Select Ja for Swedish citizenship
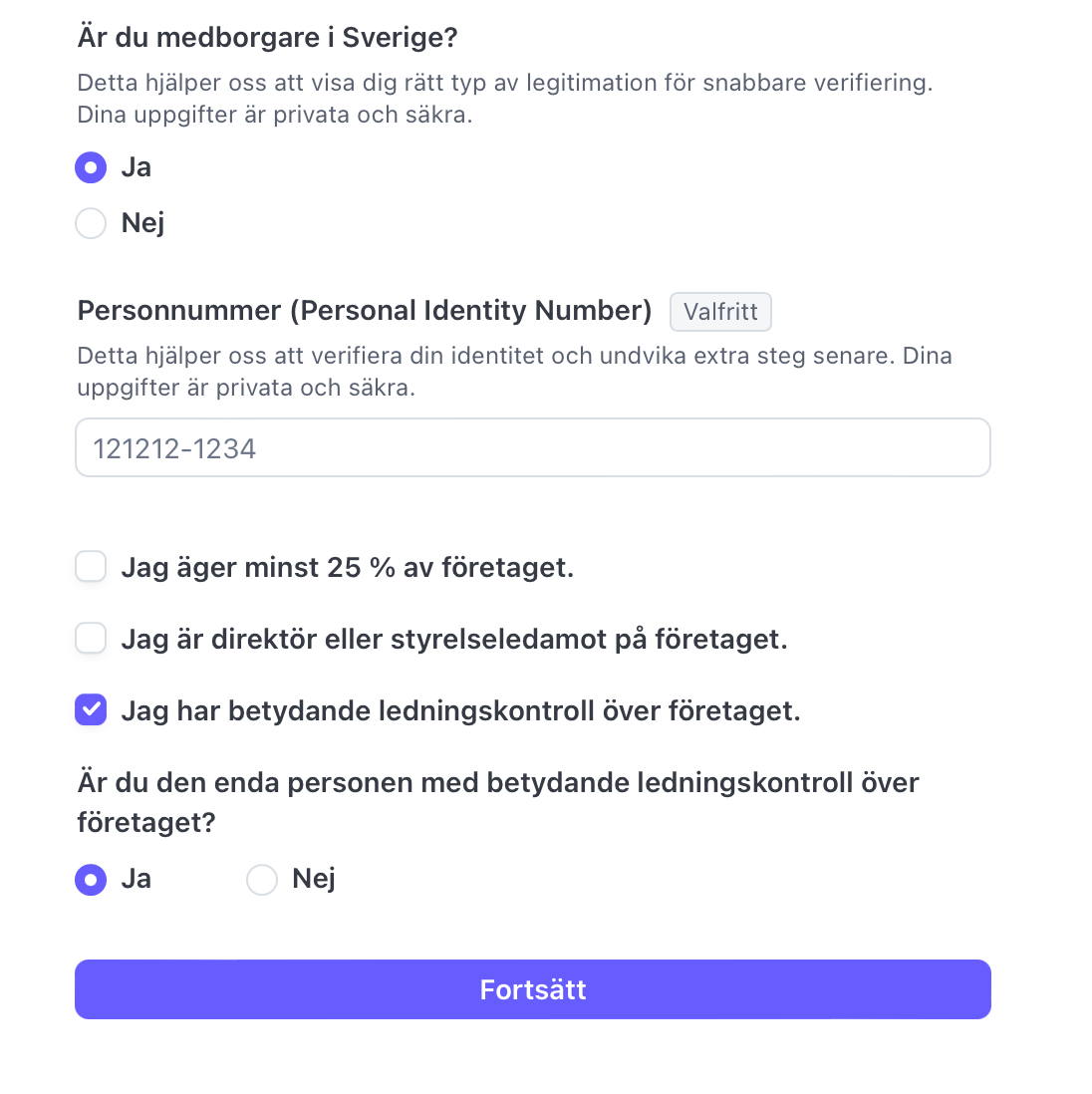Screen dimensions: 1092x1094 [91, 167]
